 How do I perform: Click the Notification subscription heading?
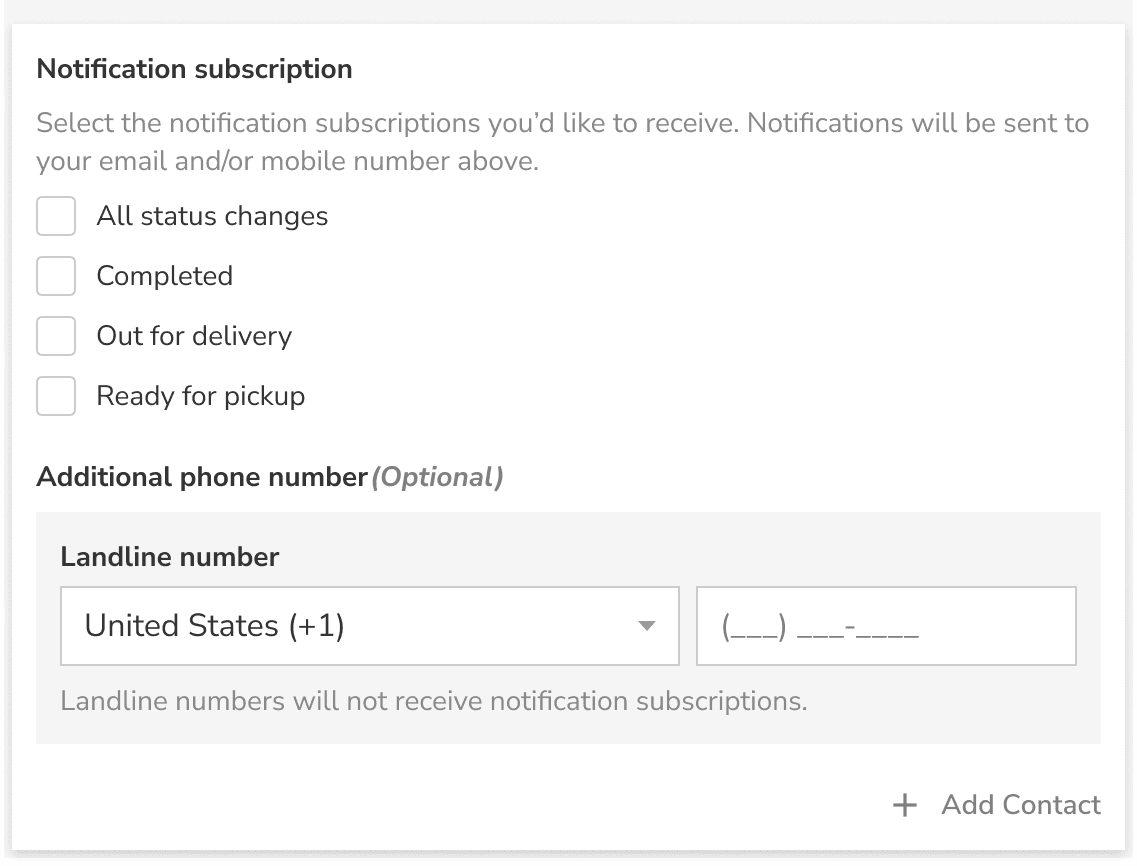coord(194,69)
